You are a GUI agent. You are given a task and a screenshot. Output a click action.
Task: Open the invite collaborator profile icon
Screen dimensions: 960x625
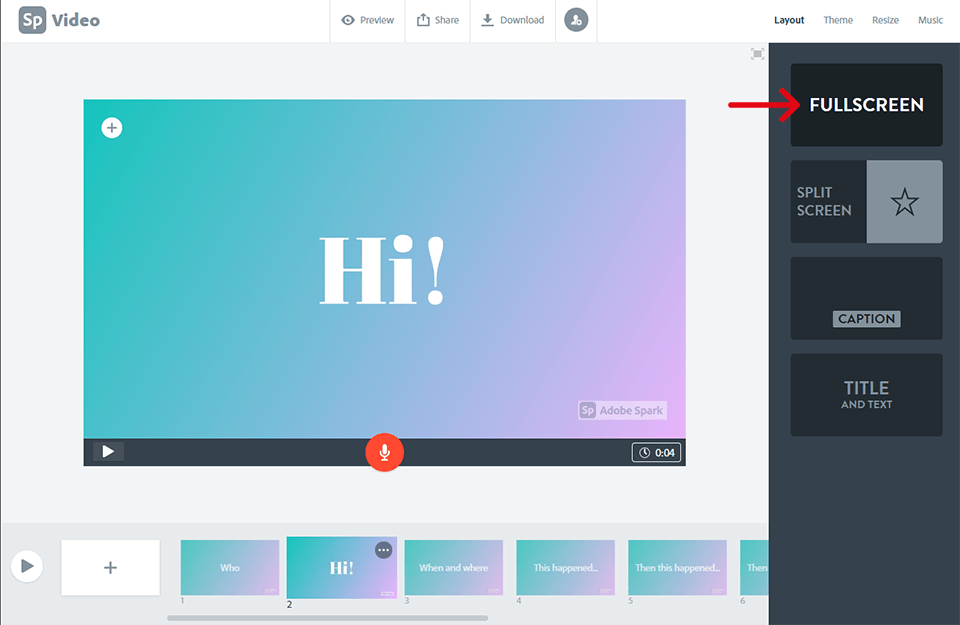pos(576,20)
